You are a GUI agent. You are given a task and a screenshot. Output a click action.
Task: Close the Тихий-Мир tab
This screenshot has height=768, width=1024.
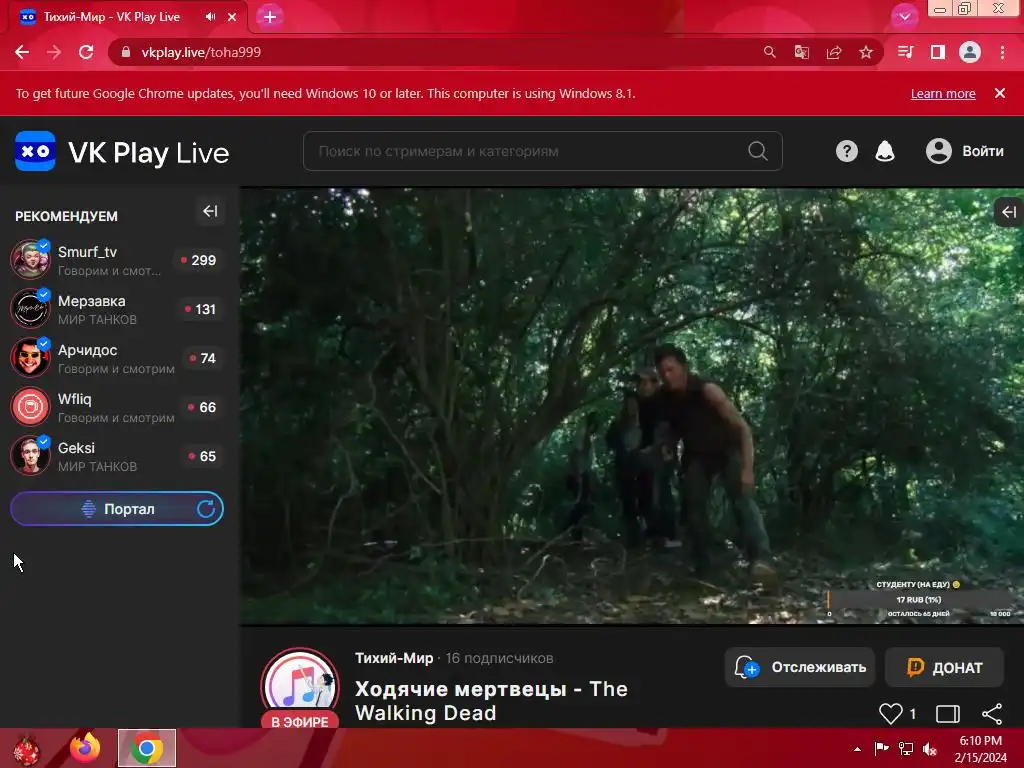point(232,17)
